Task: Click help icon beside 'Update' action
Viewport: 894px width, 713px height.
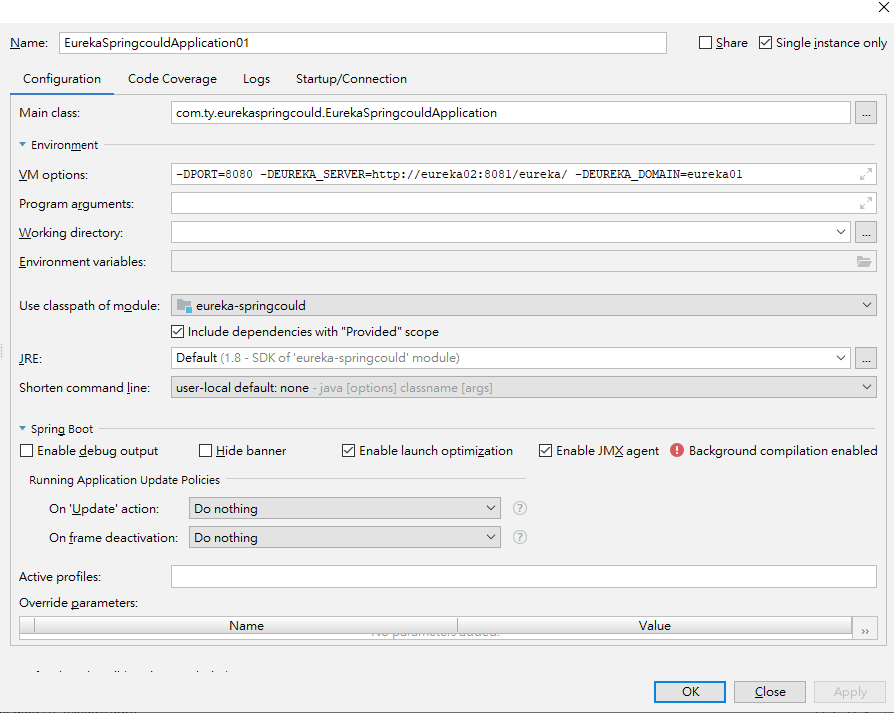Action: (x=520, y=509)
